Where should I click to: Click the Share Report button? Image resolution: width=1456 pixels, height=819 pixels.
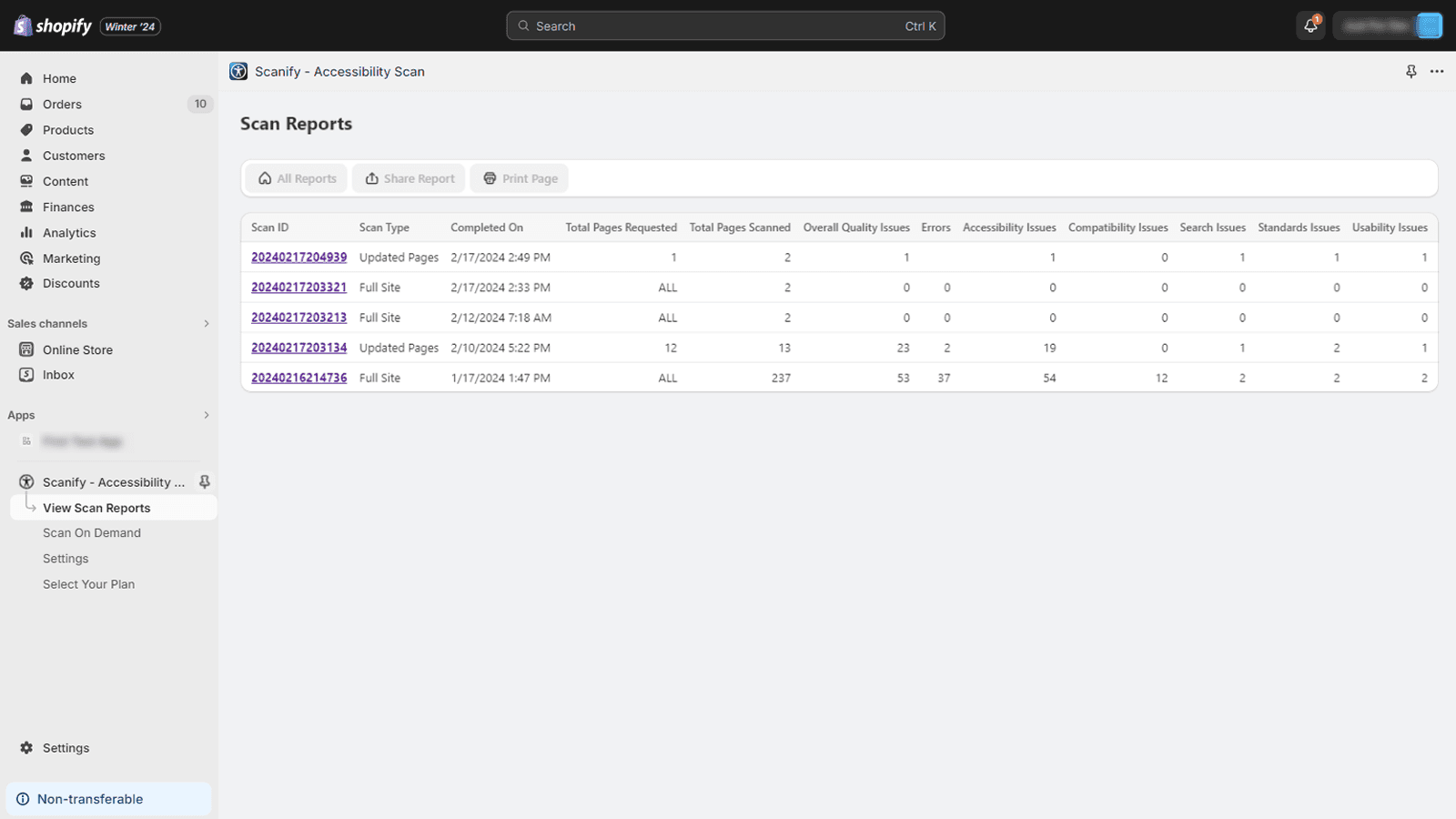coord(409,178)
